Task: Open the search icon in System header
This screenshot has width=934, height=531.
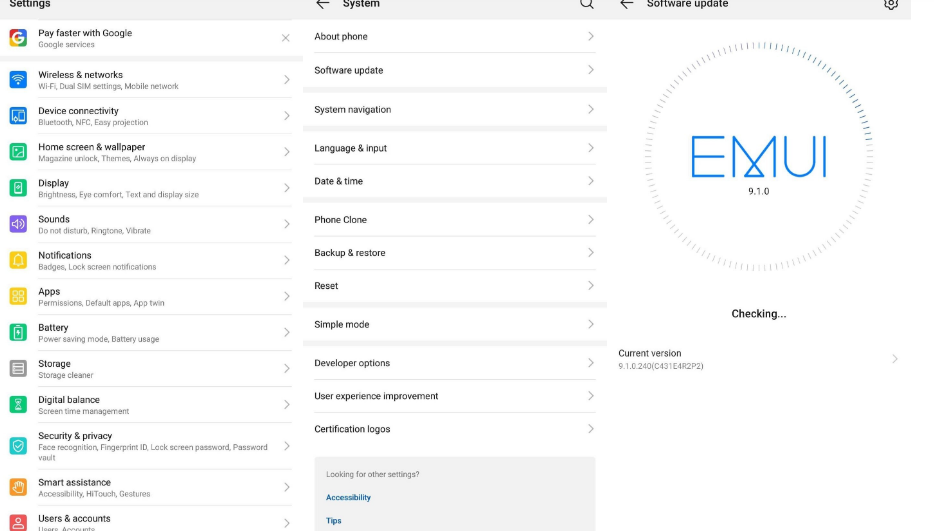Action: 587,4
